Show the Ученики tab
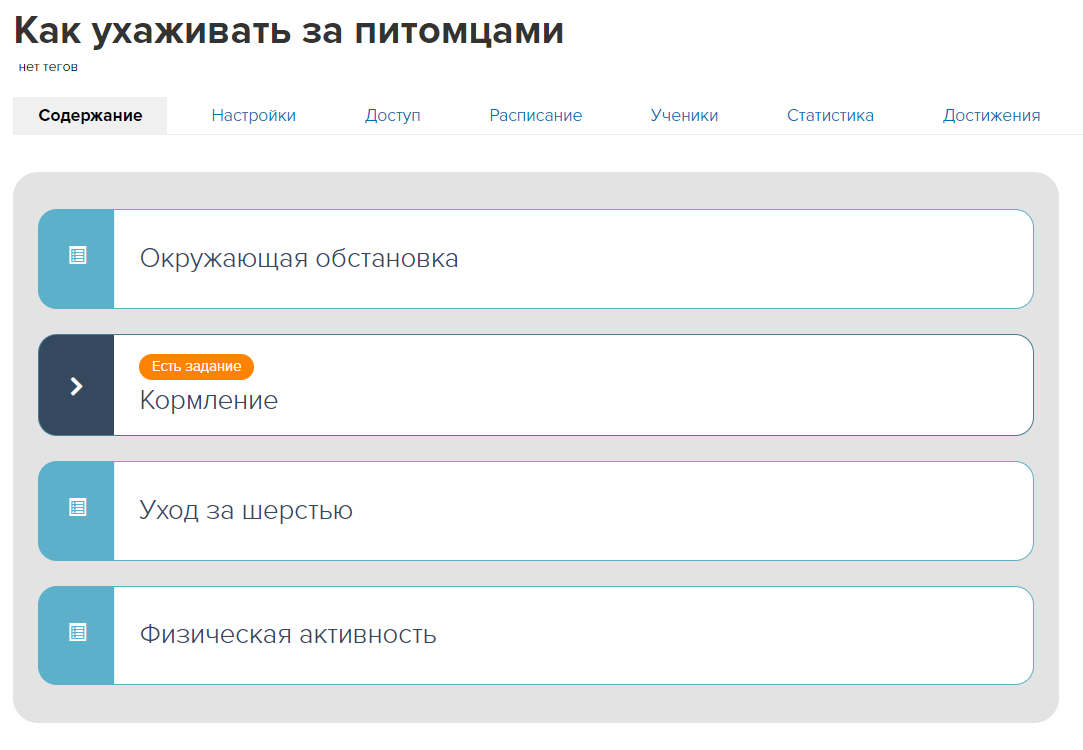1083x750 pixels. click(684, 116)
